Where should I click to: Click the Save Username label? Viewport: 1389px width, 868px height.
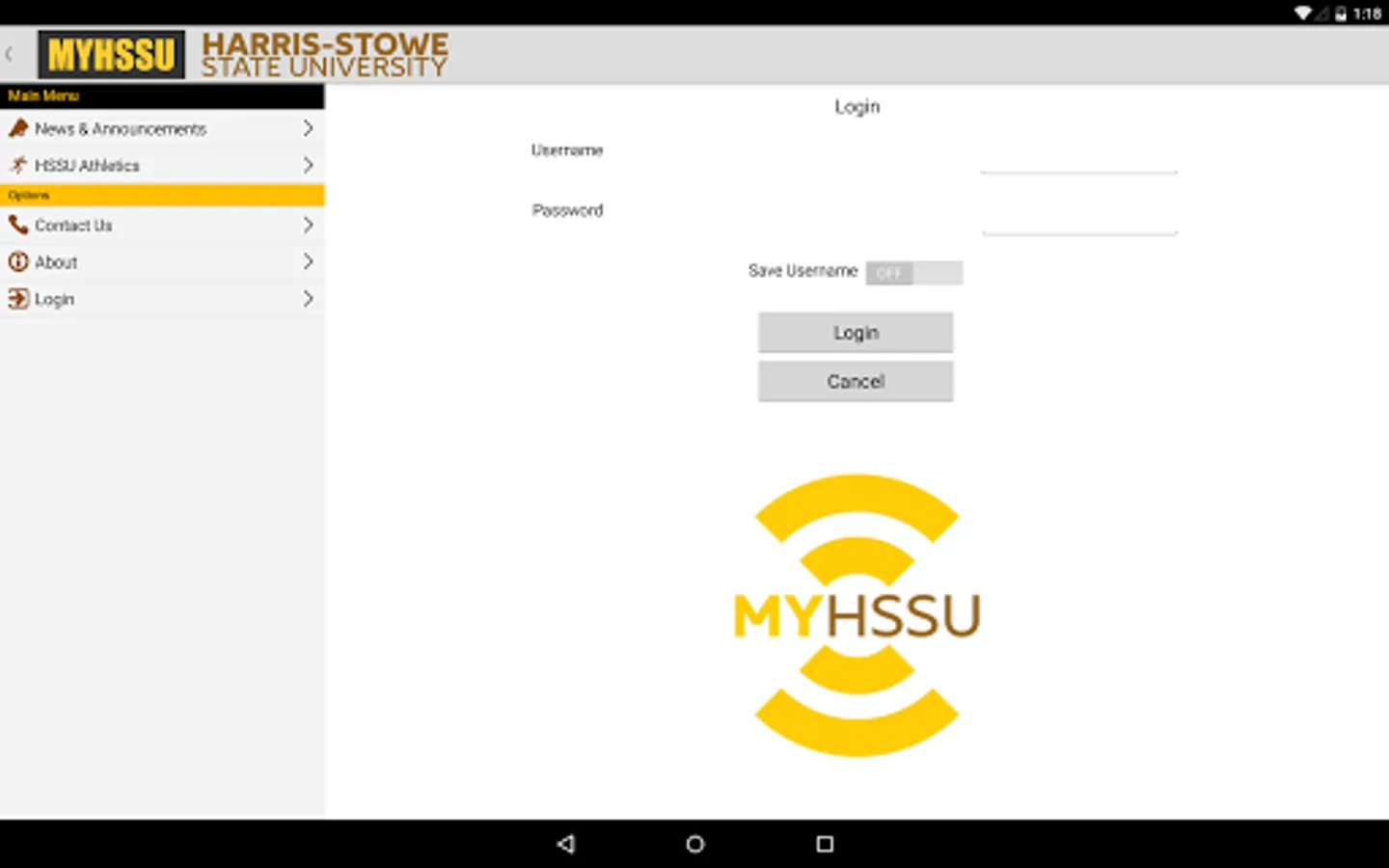(803, 271)
